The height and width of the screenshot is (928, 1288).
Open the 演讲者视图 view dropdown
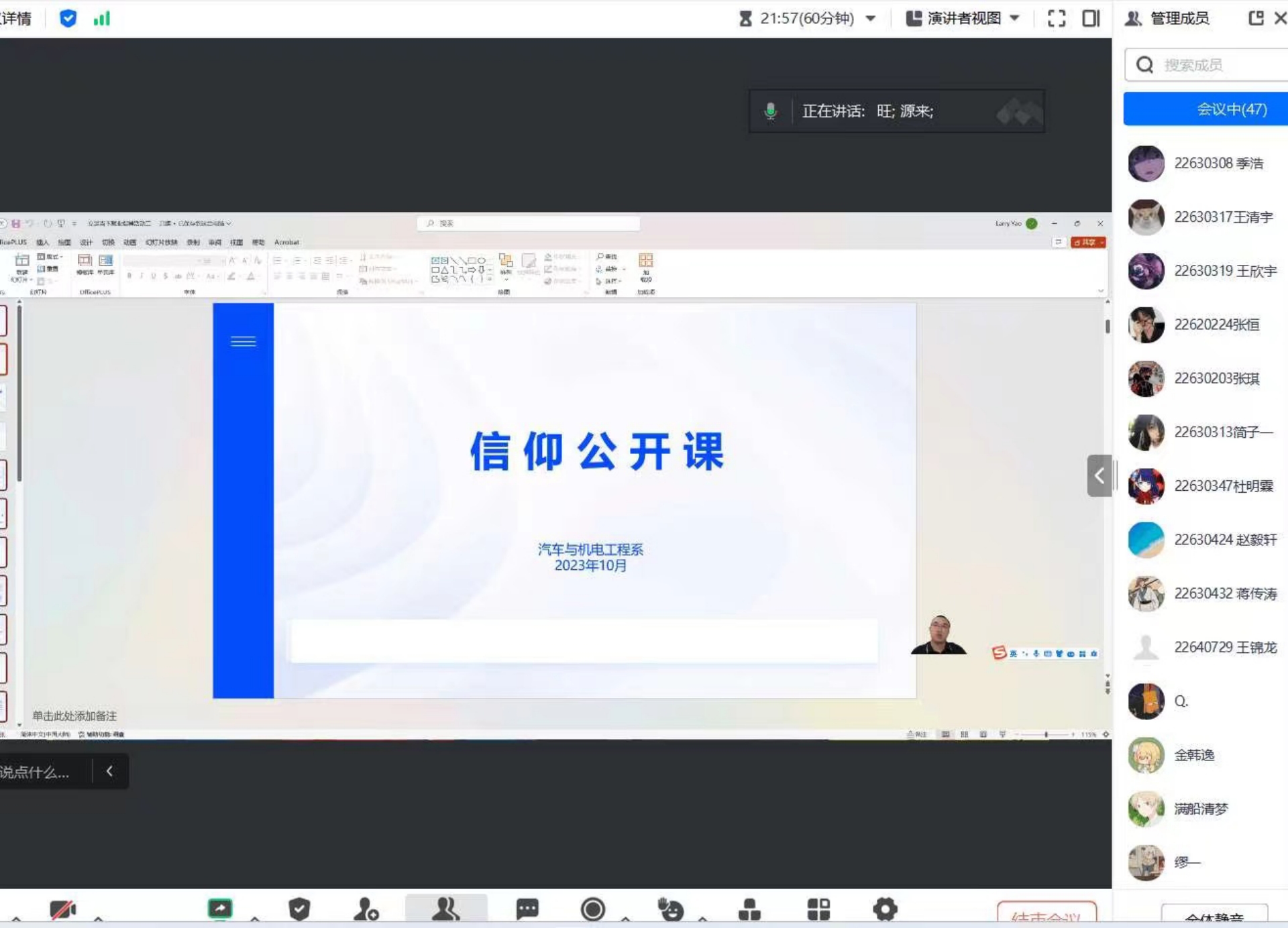point(963,19)
